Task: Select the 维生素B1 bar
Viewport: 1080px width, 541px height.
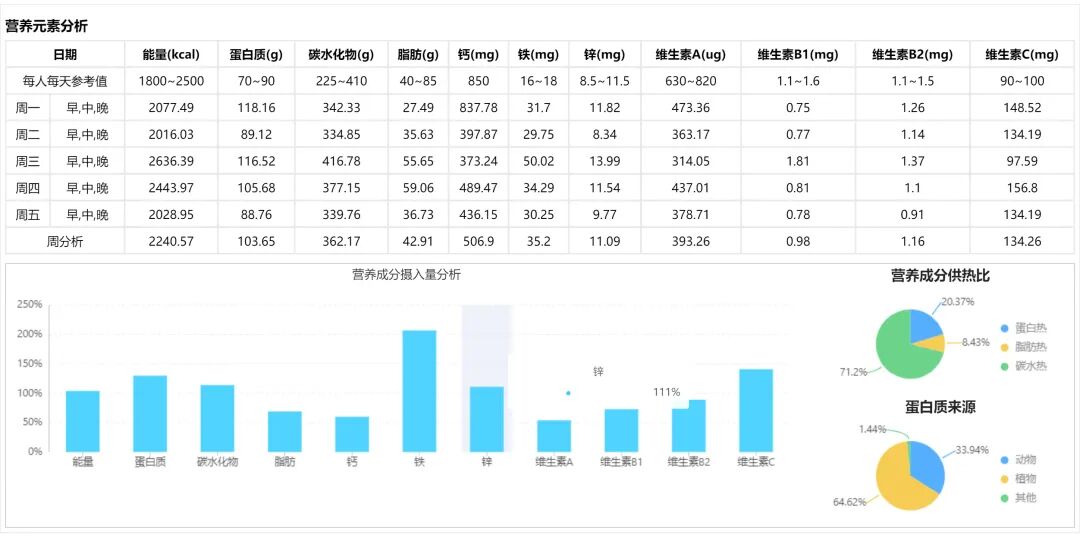Action: click(x=622, y=430)
